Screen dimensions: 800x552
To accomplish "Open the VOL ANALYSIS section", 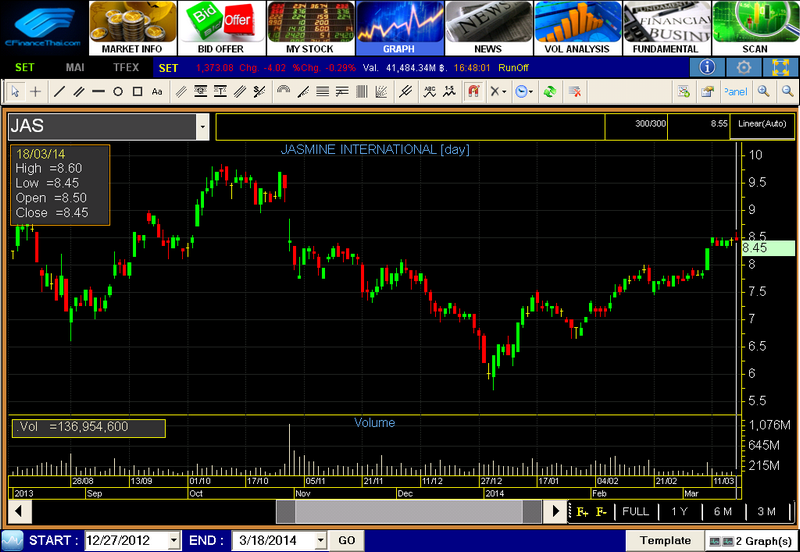I will point(578,28).
